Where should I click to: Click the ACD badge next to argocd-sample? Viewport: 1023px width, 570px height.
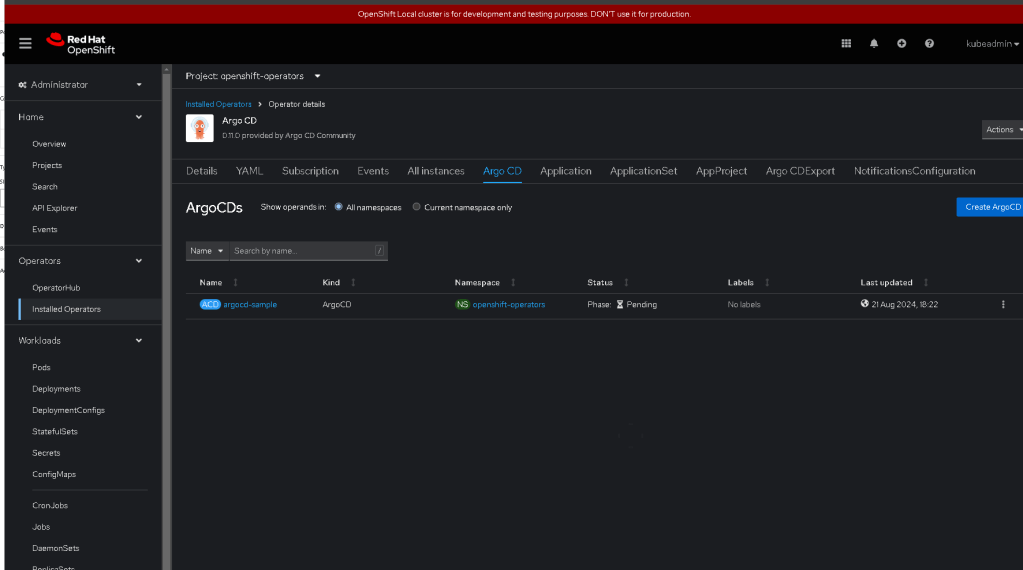tap(210, 305)
